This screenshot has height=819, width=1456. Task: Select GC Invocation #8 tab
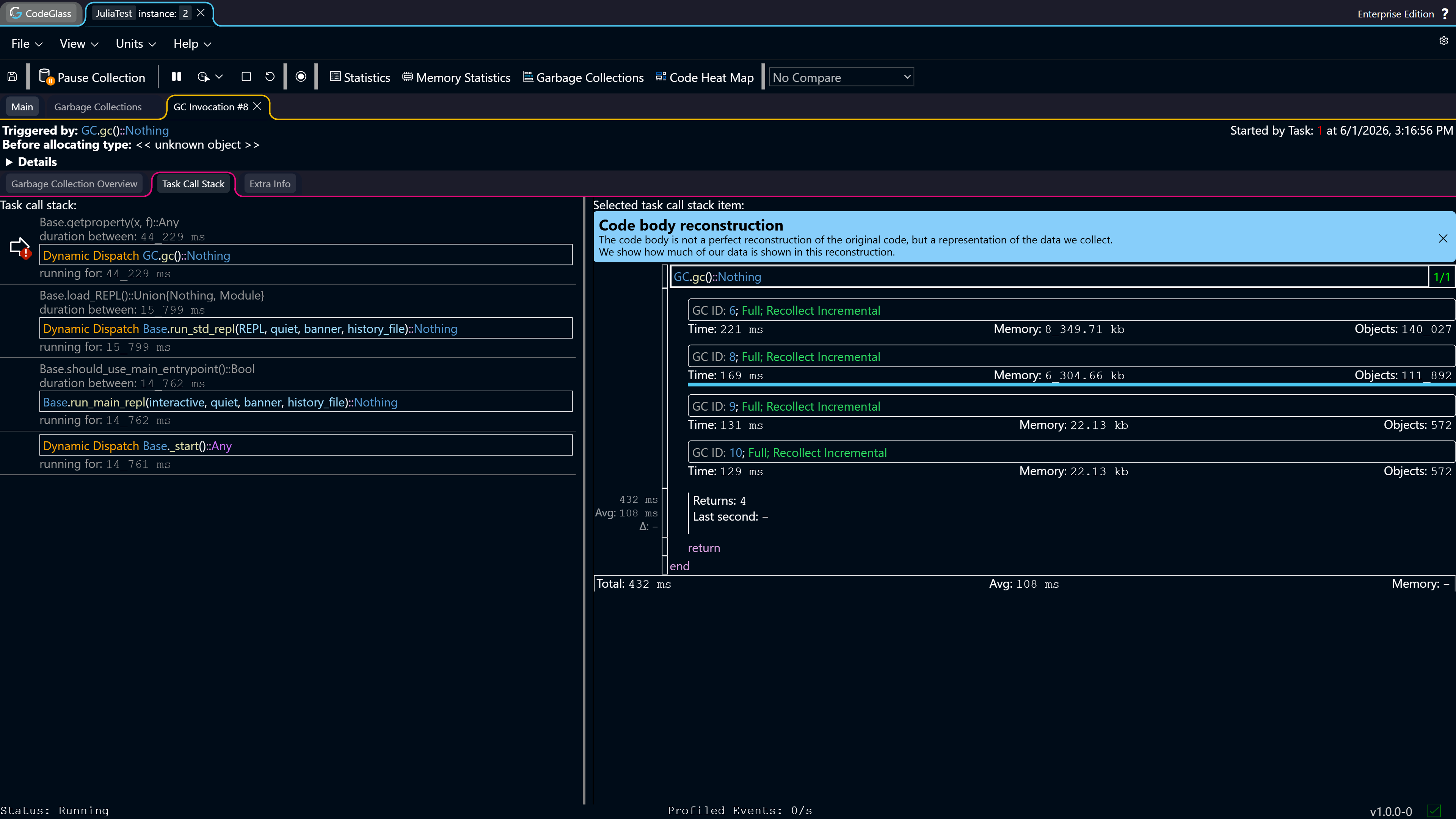[x=211, y=107]
